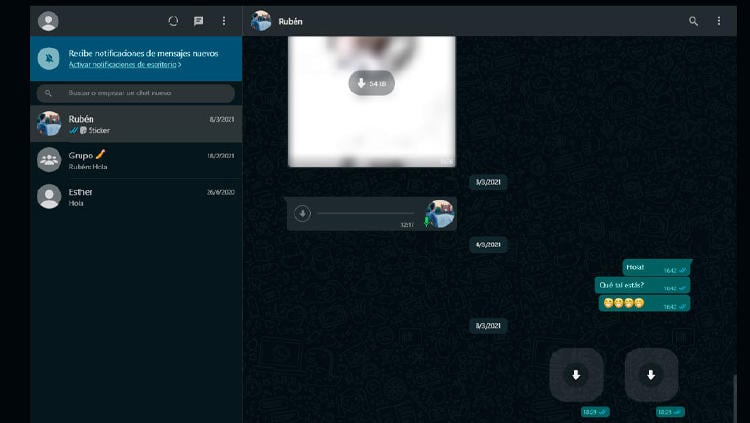
Task: Open the Status updates icon
Action: coord(173,21)
